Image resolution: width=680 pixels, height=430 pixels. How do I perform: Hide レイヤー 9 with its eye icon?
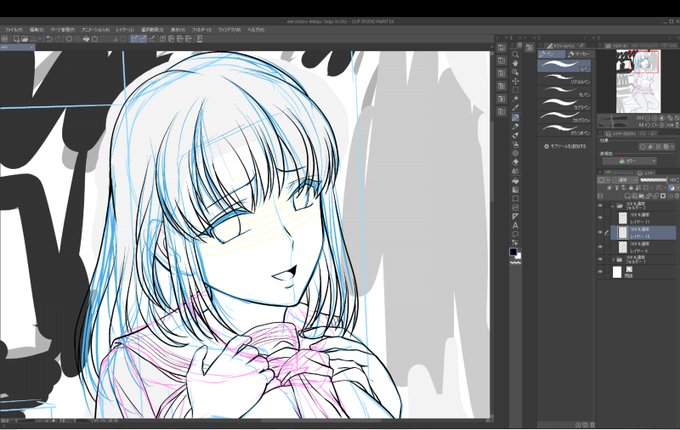coord(600,247)
